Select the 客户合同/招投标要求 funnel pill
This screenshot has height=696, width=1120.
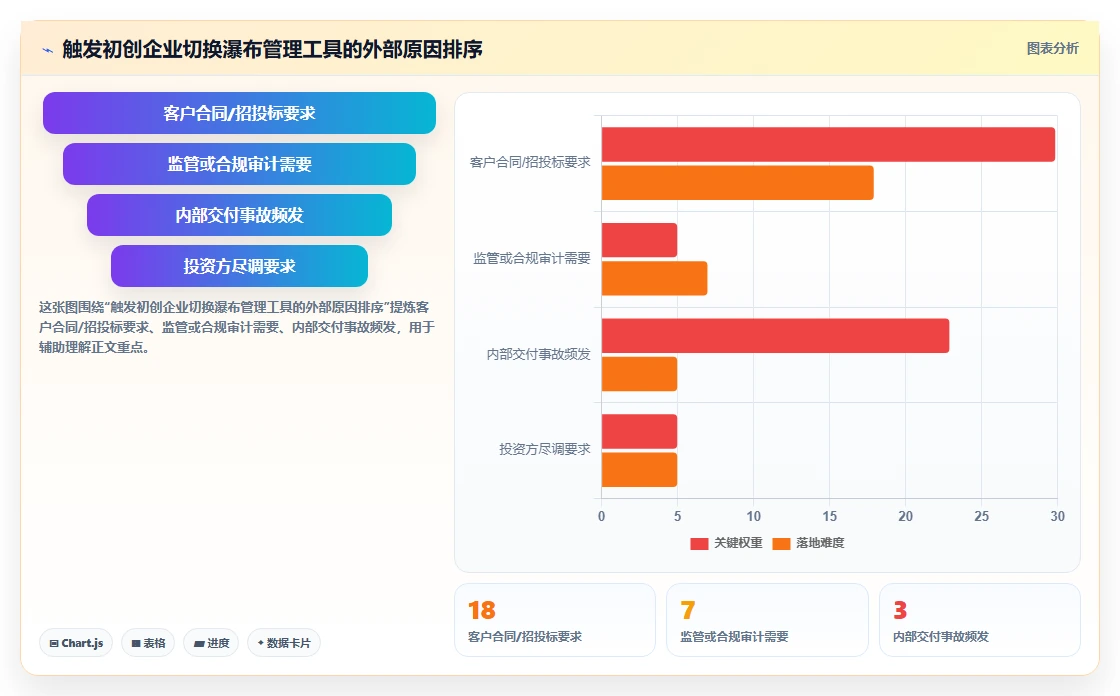coord(239,113)
